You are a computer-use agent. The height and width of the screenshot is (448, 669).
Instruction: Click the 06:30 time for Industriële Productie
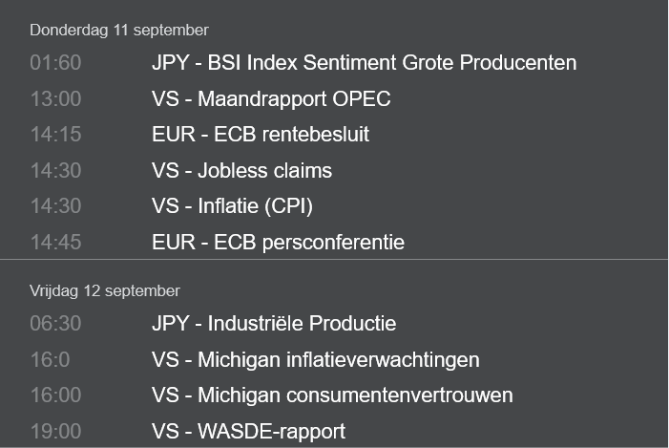(55, 323)
